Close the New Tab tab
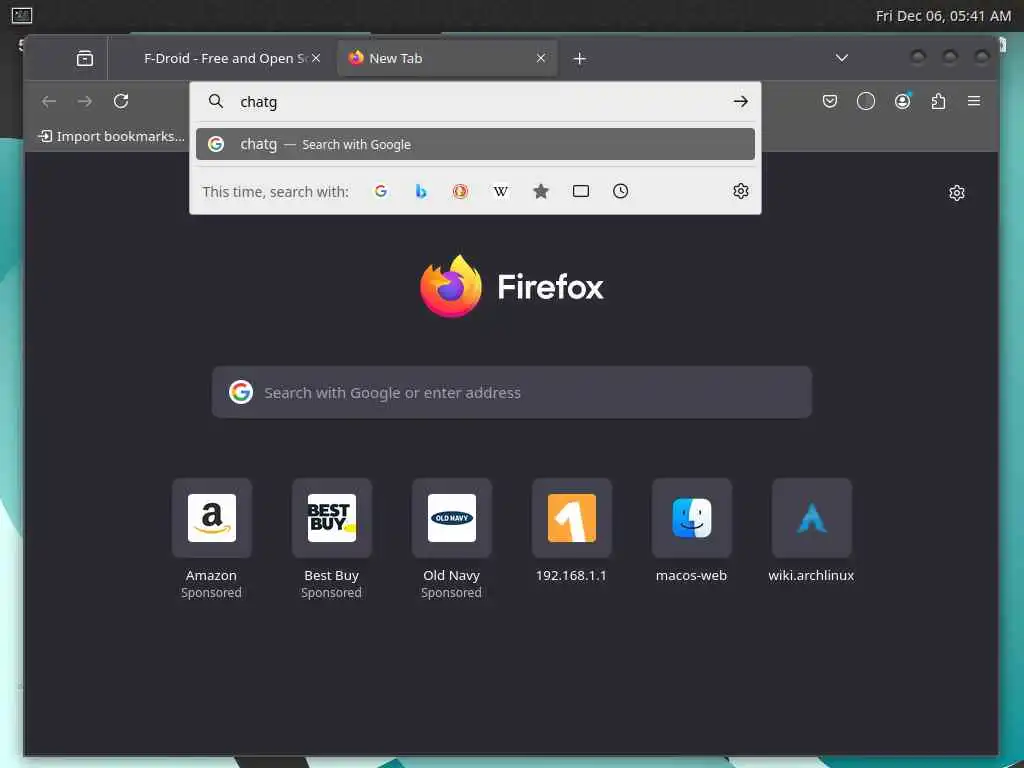 [541, 58]
